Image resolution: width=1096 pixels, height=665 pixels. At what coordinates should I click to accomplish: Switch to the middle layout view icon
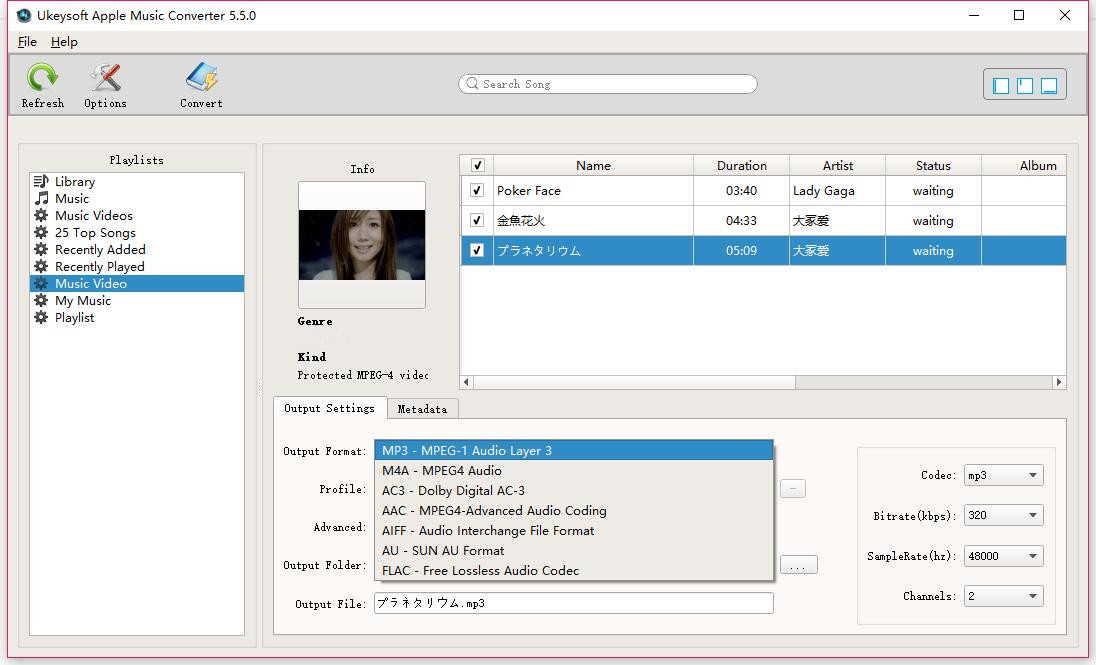click(x=1025, y=85)
